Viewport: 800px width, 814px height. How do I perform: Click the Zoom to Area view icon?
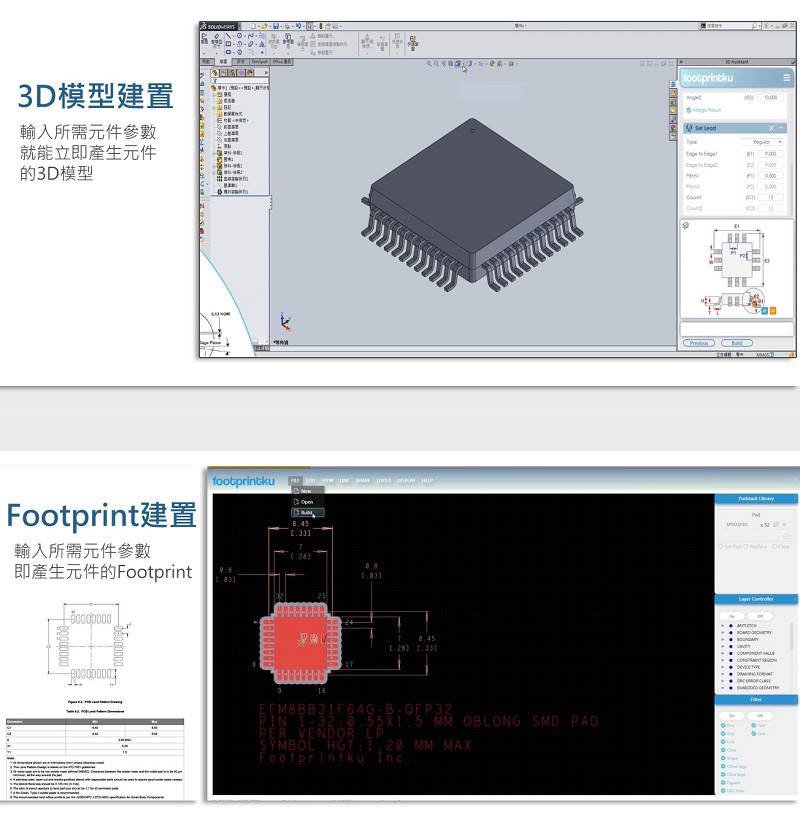[436, 63]
